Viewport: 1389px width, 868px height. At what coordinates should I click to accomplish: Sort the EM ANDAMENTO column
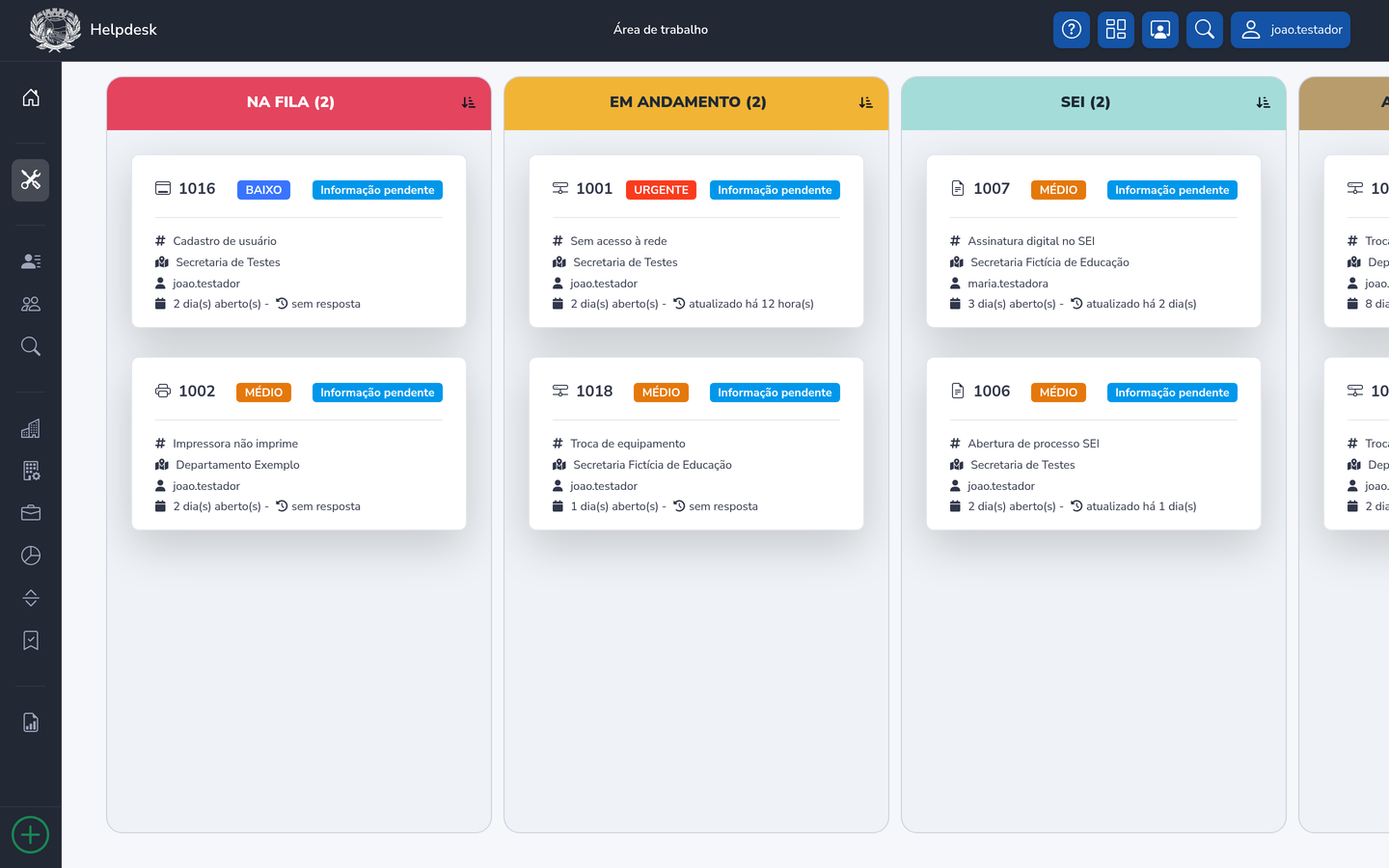click(866, 102)
